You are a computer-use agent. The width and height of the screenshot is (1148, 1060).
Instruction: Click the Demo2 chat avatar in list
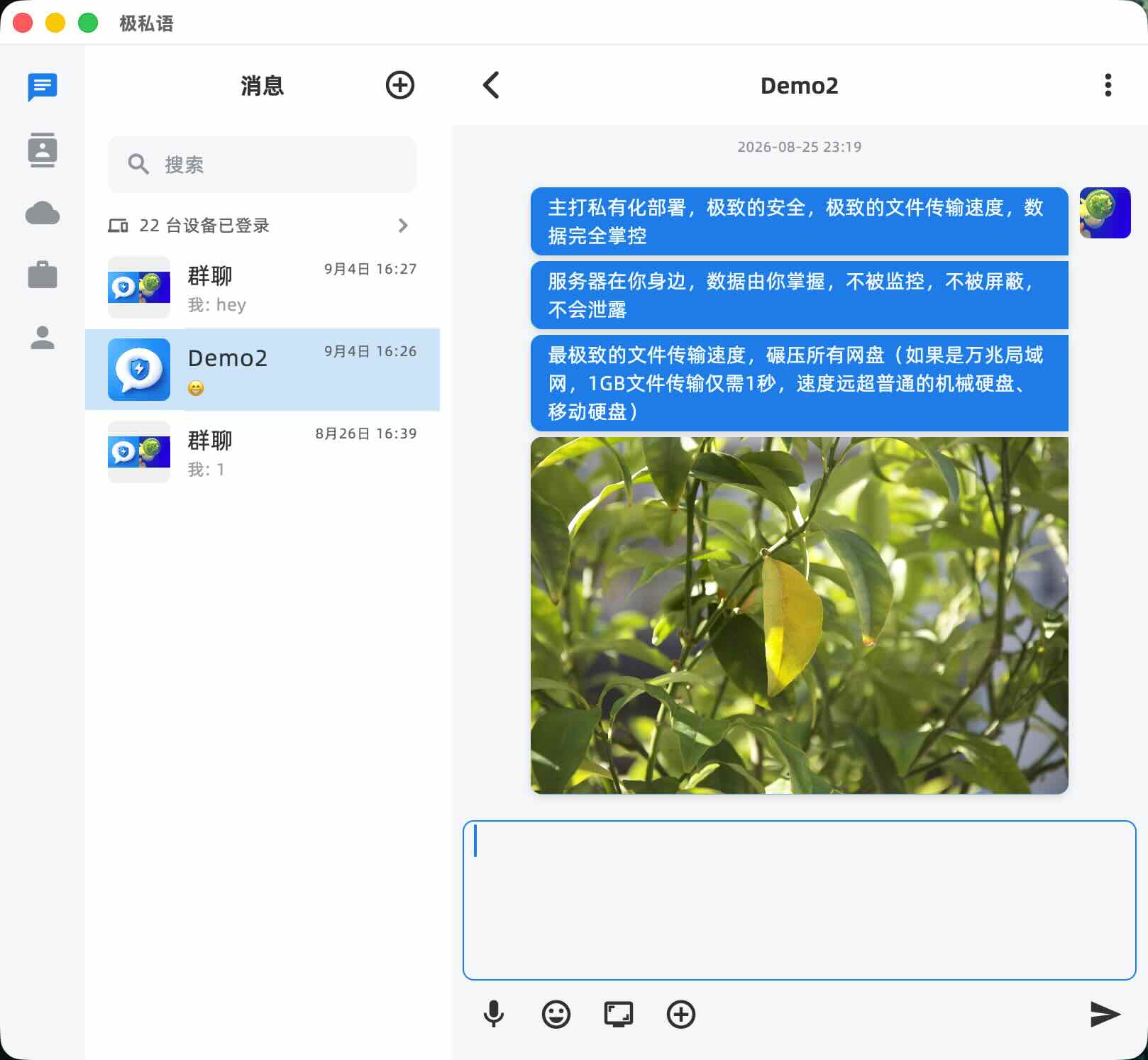(x=139, y=370)
